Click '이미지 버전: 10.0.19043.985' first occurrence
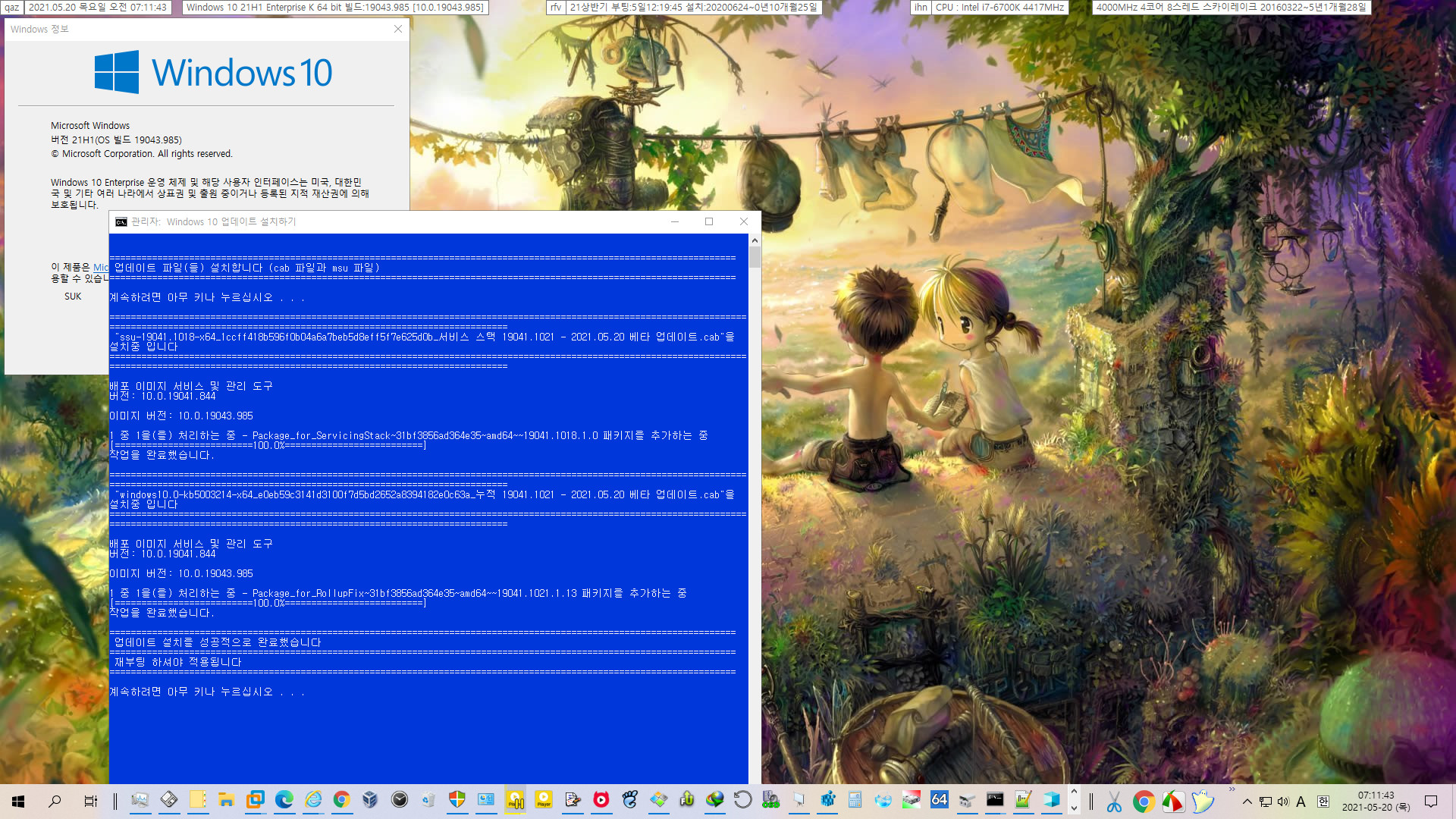This screenshot has height=819, width=1456. pos(181,416)
